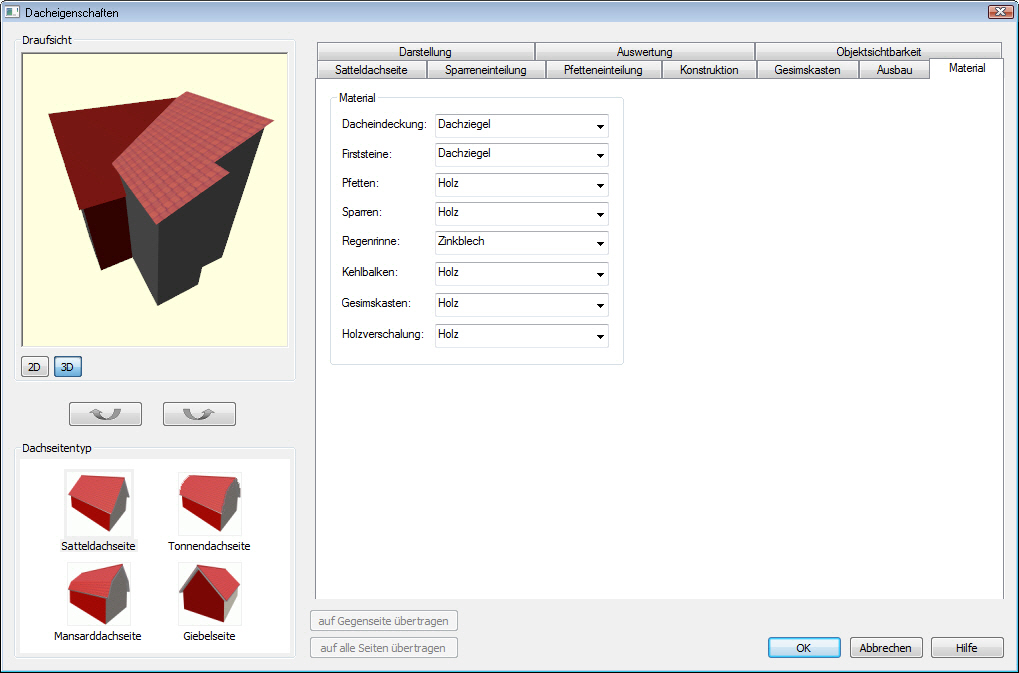The height and width of the screenshot is (673, 1019).
Task: Open the Sparreneinteilung tab
Action: (486, 70)
